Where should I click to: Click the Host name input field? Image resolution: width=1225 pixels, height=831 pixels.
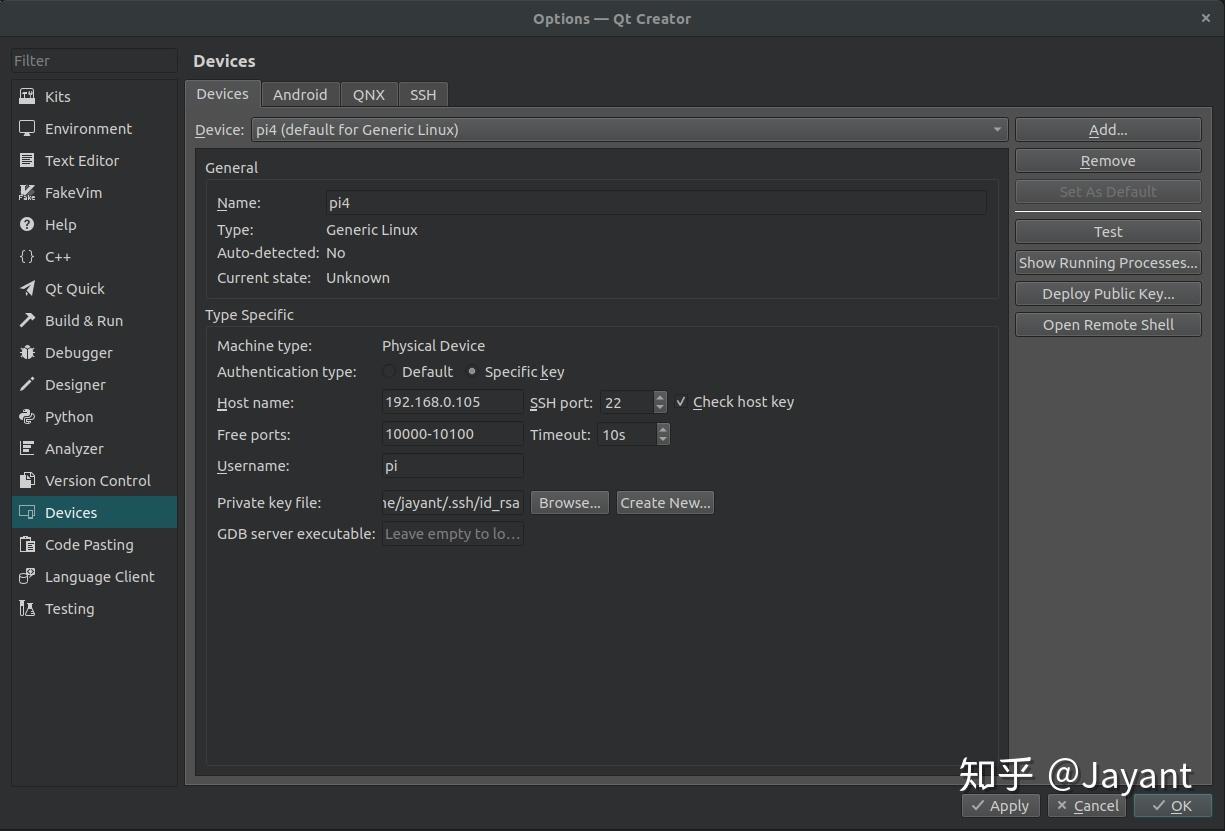[453, 402]
